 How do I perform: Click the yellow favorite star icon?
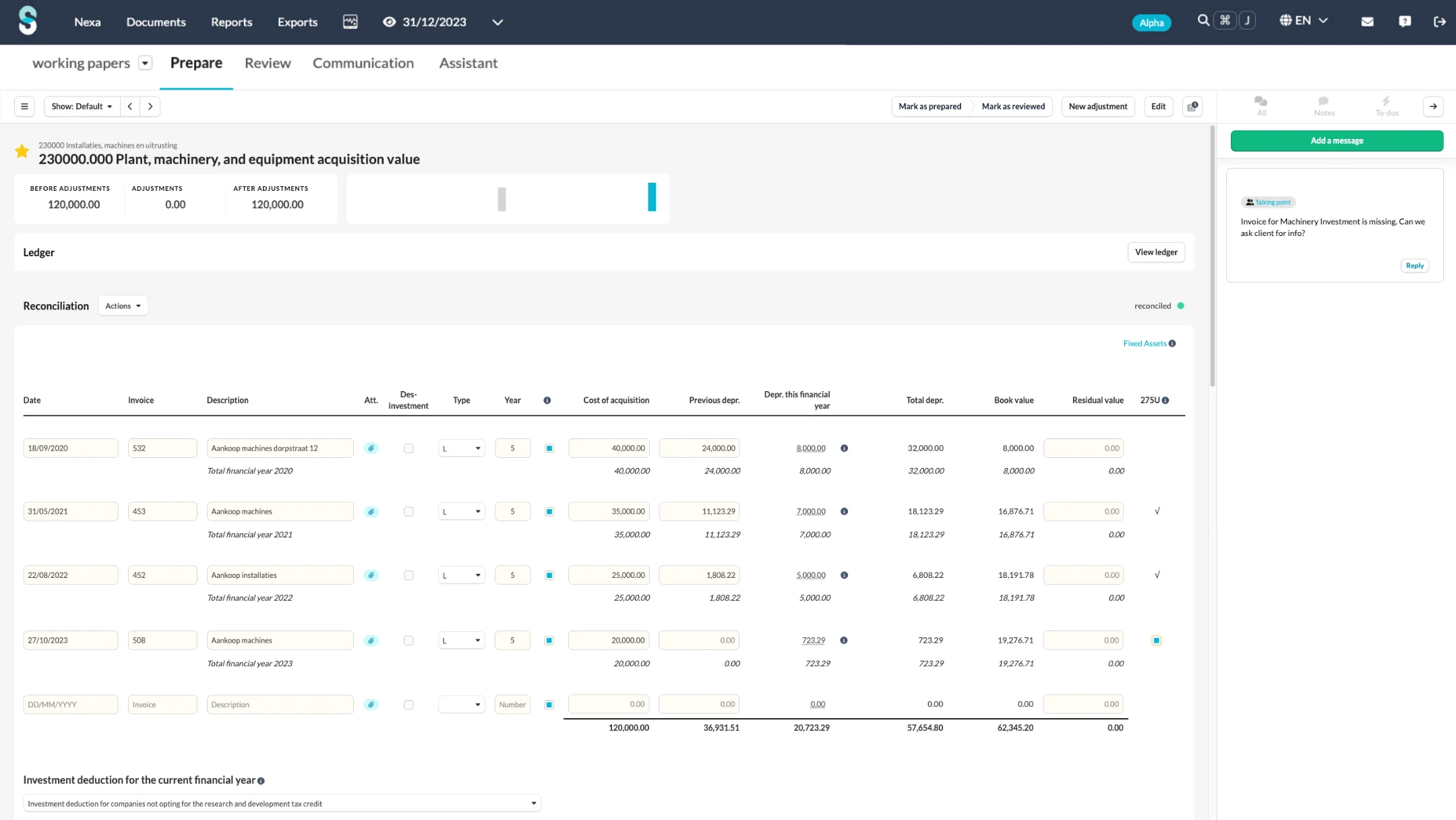tap(22, 152)
